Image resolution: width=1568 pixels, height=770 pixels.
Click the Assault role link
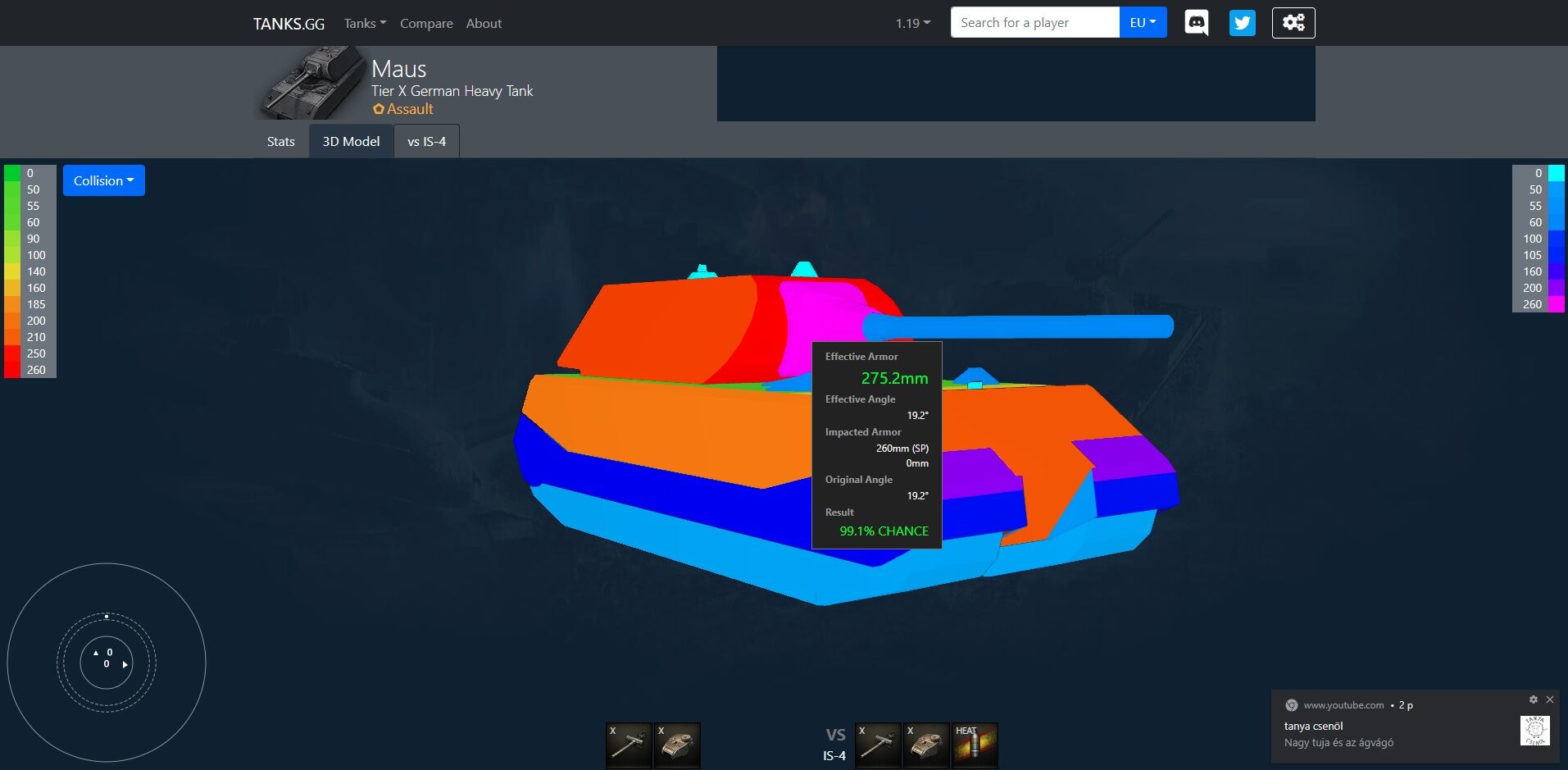coord(410,109)
